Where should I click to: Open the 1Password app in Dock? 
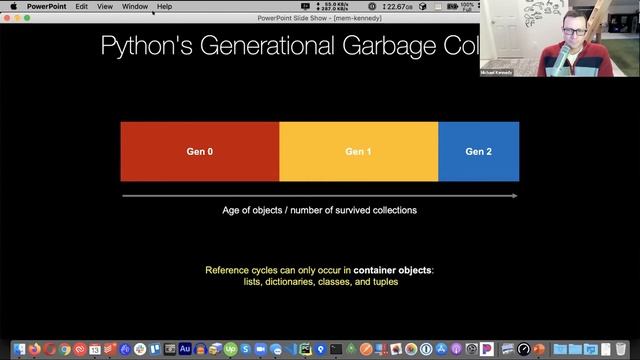click(x=426, y=349)
